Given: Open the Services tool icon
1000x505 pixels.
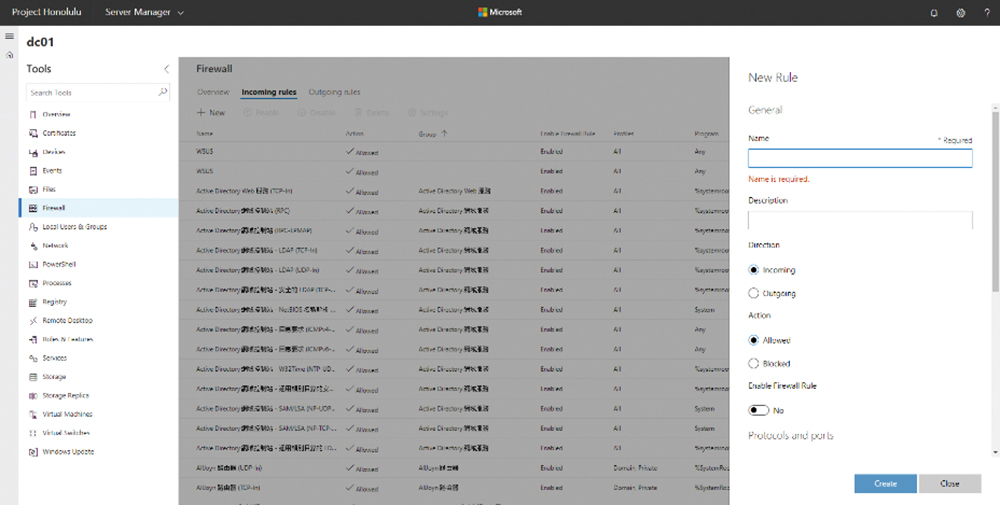Looking at the screenshot, I should (x=33, y=358).
